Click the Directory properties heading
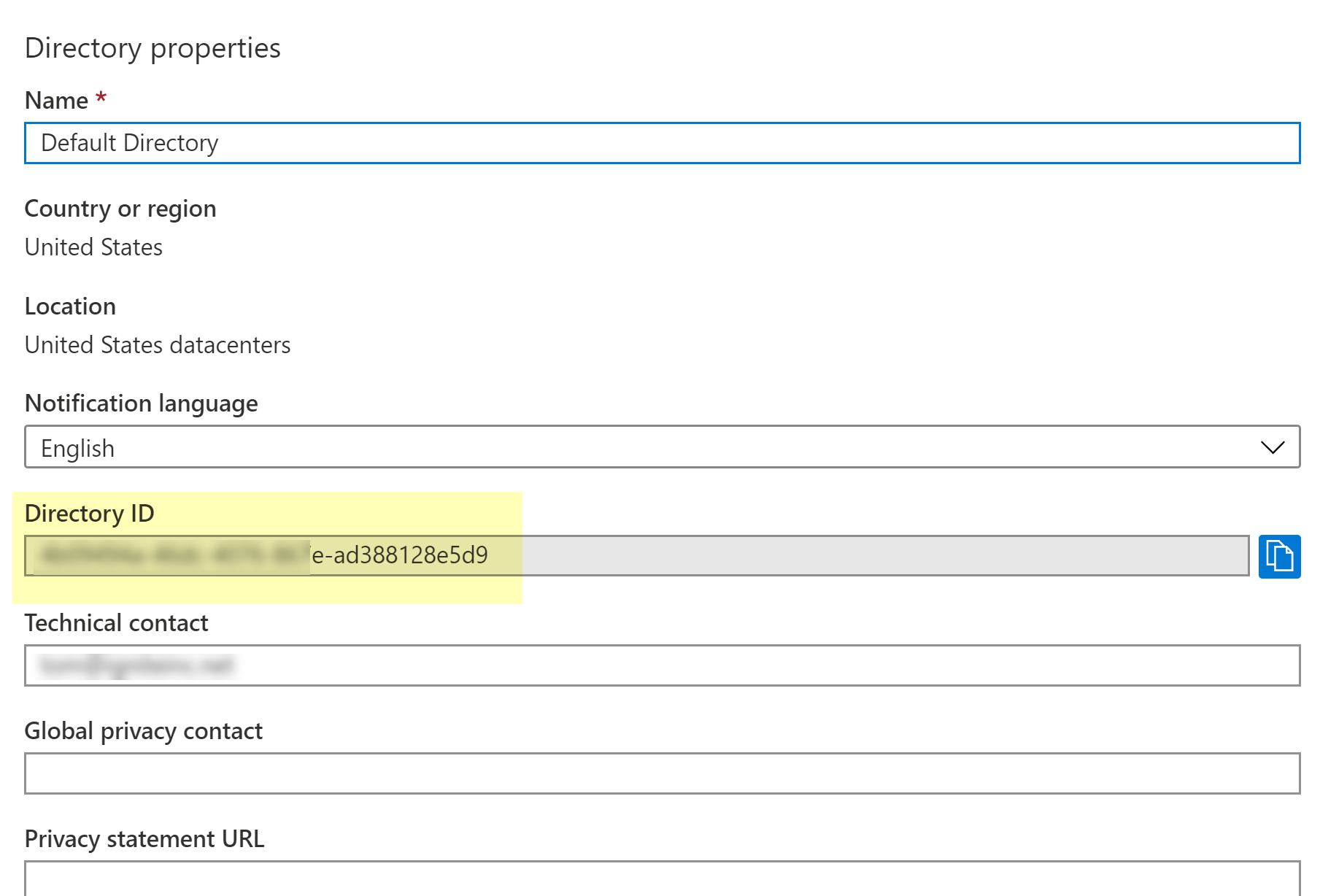The width and height of the screenshot is (1320, 896). pyautogui.click(x=153, y=48)
